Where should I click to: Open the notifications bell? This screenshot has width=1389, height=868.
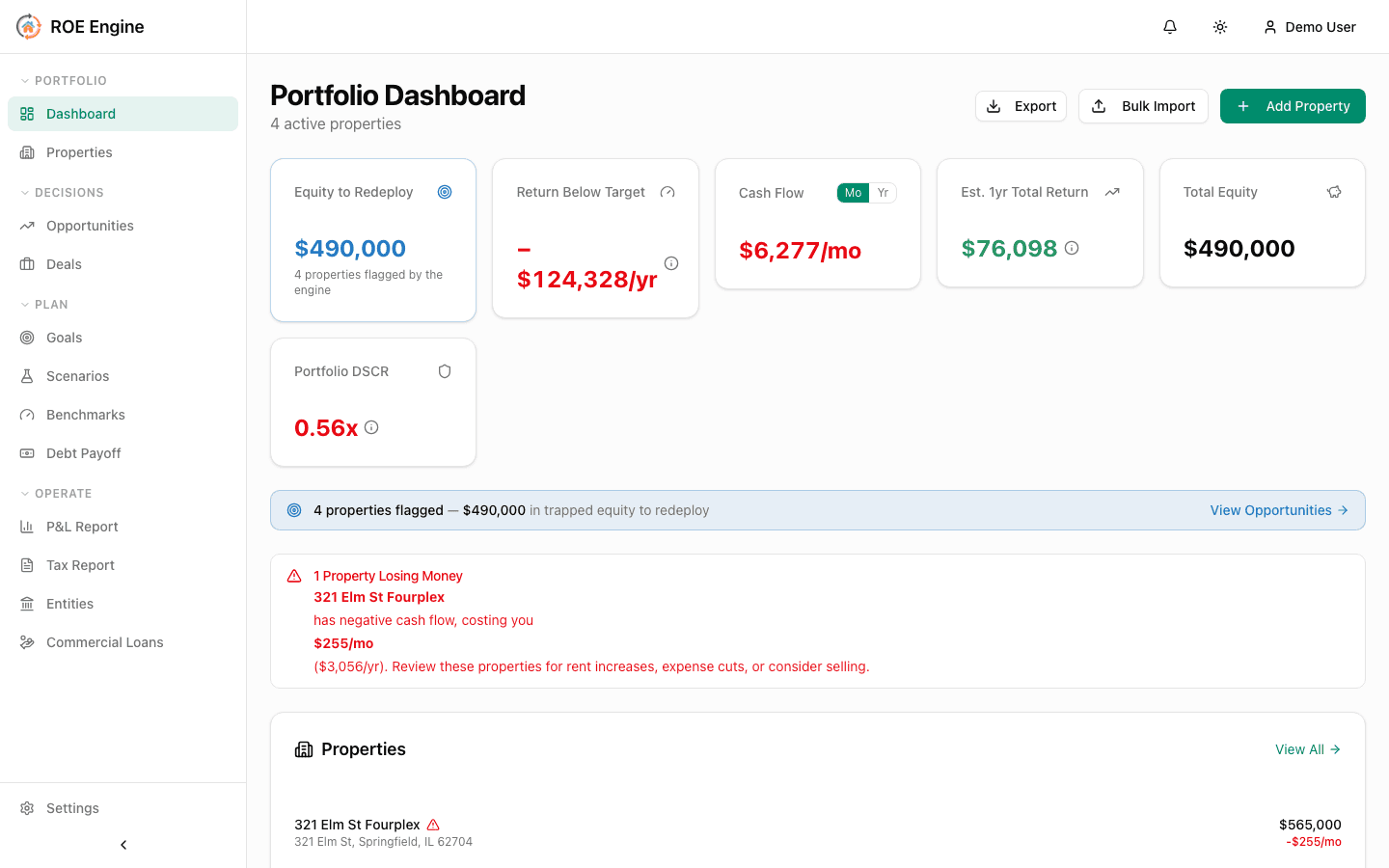(x=1170, y=27)
